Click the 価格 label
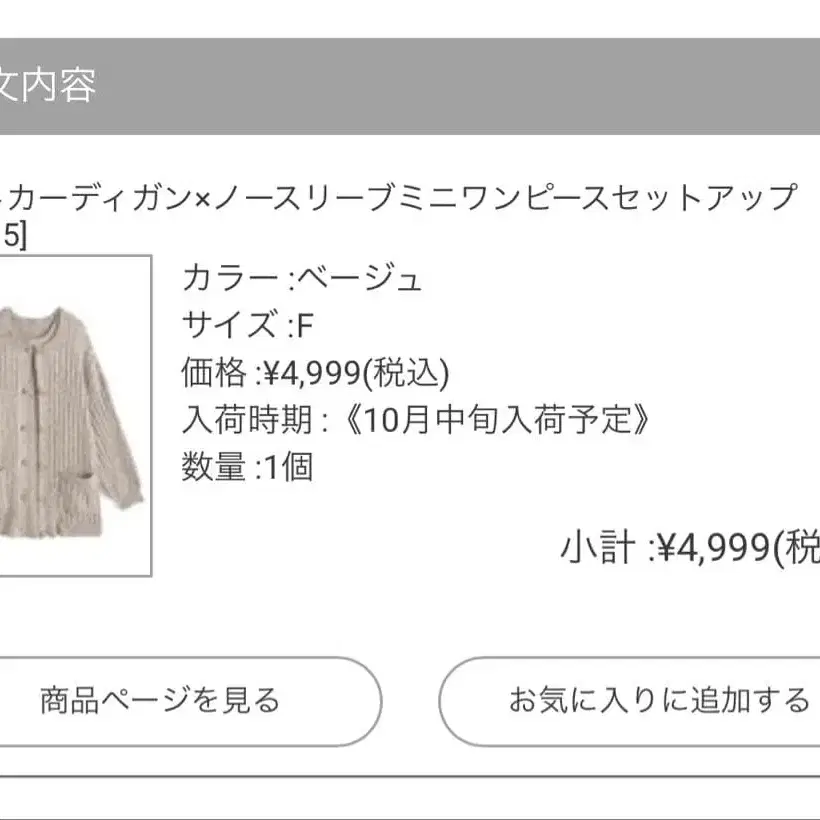This screenshot has width=820, height=820. 214,373
